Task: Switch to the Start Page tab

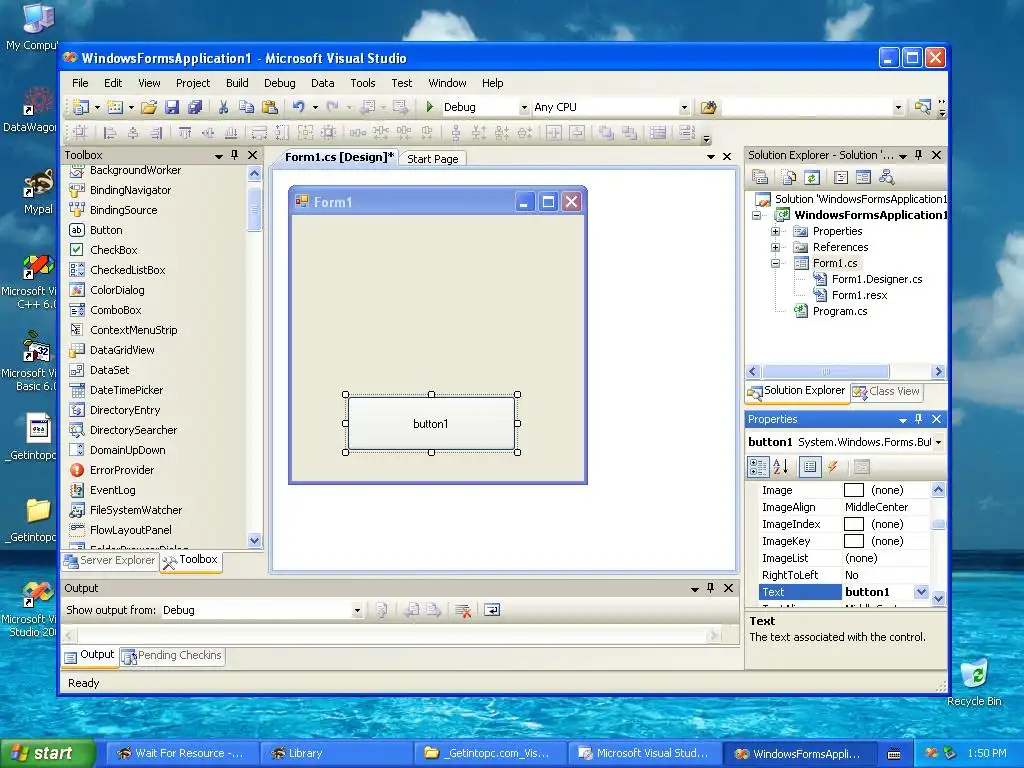Action: click(433, 159)
